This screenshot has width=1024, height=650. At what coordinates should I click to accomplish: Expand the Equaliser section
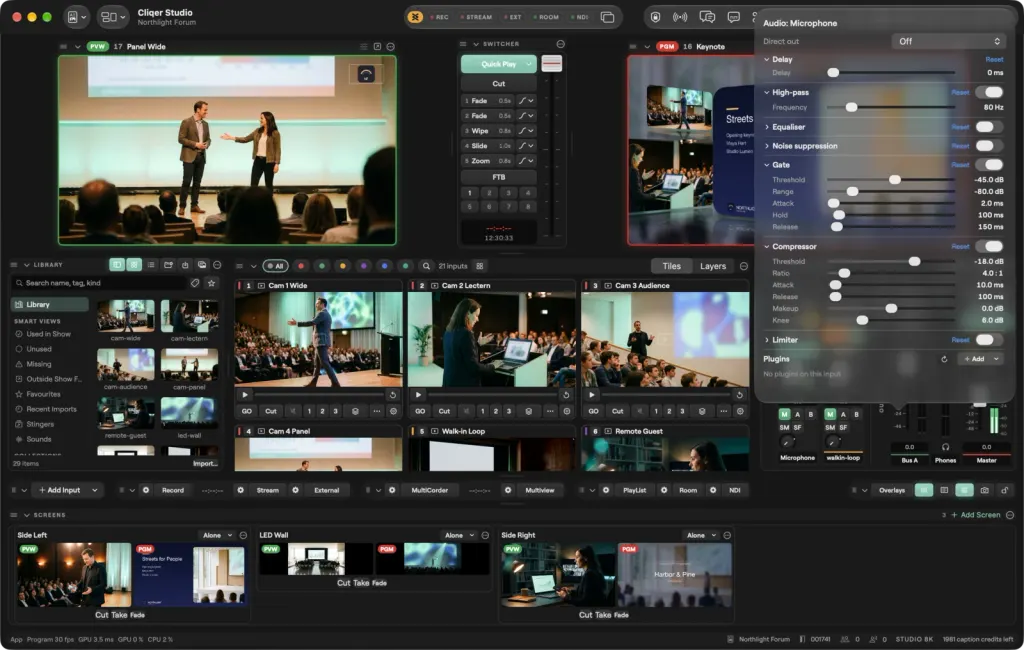click(767, 127)
